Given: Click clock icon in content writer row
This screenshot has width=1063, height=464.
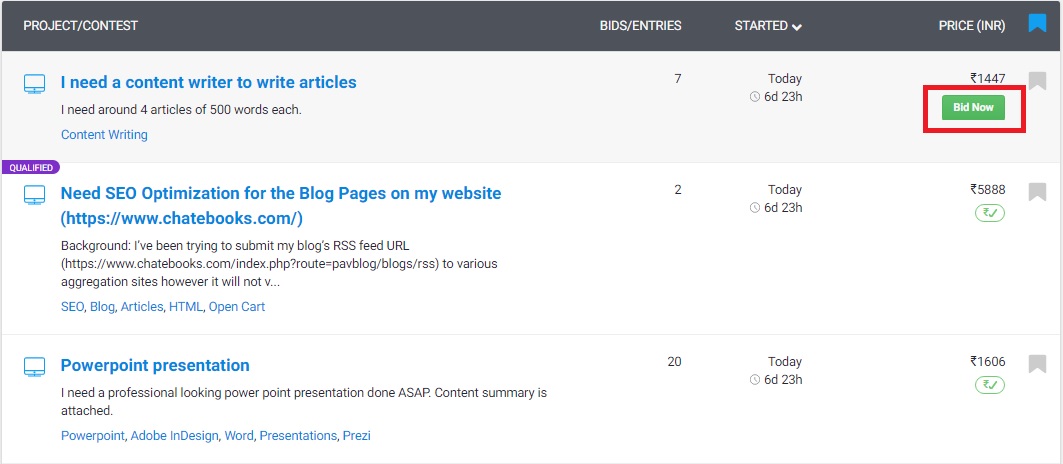Looking at the screenshot, I should point(755,97).
